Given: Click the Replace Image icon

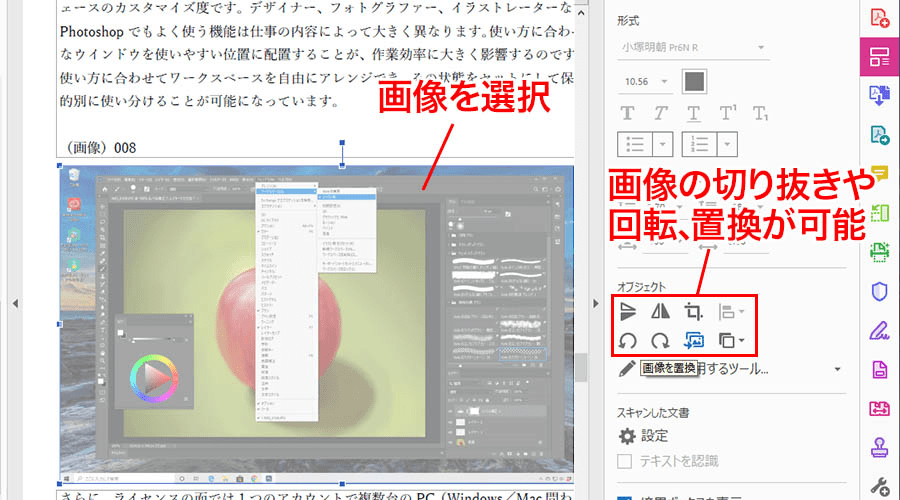Looking at the screenshot, I should tap(693, 340).
